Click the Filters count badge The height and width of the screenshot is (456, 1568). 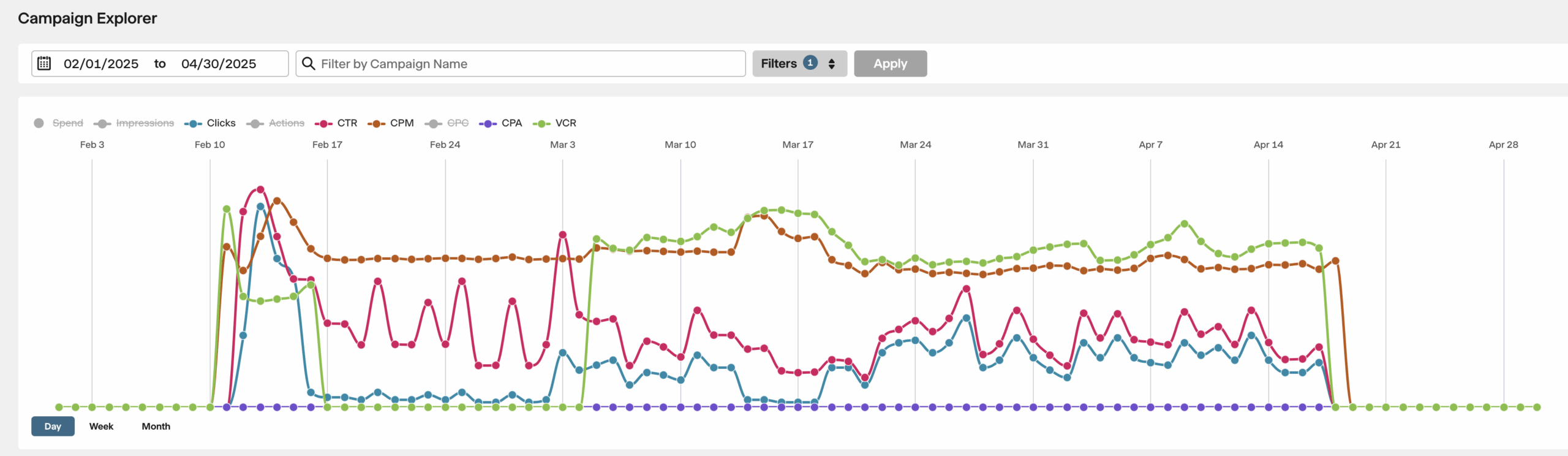pos(810,63)
